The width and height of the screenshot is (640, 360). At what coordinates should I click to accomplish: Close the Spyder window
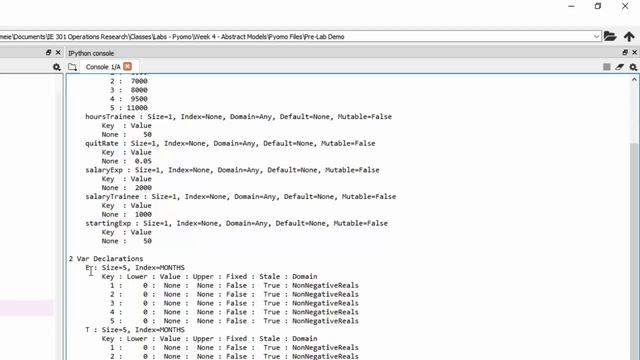click(625, 6)
